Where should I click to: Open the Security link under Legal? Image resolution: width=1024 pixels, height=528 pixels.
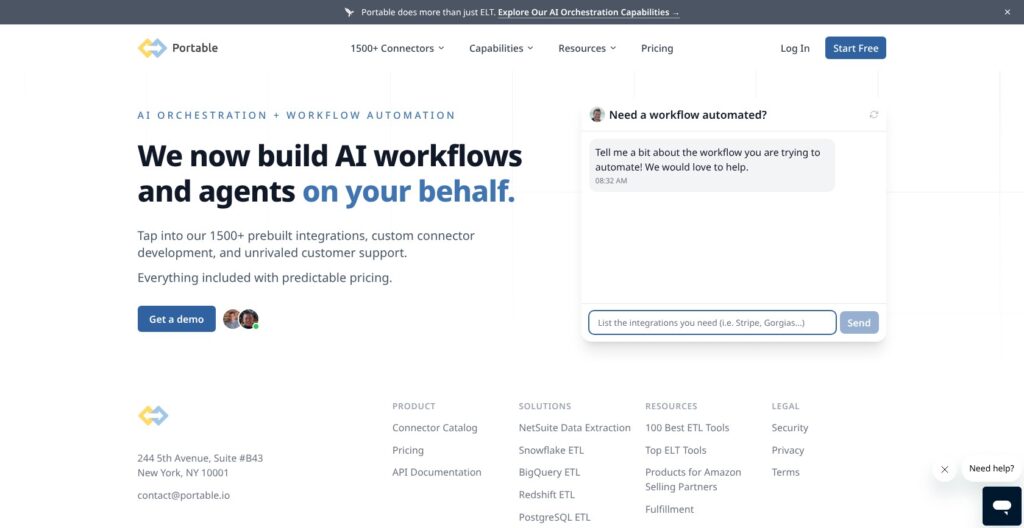coord(790,428)
